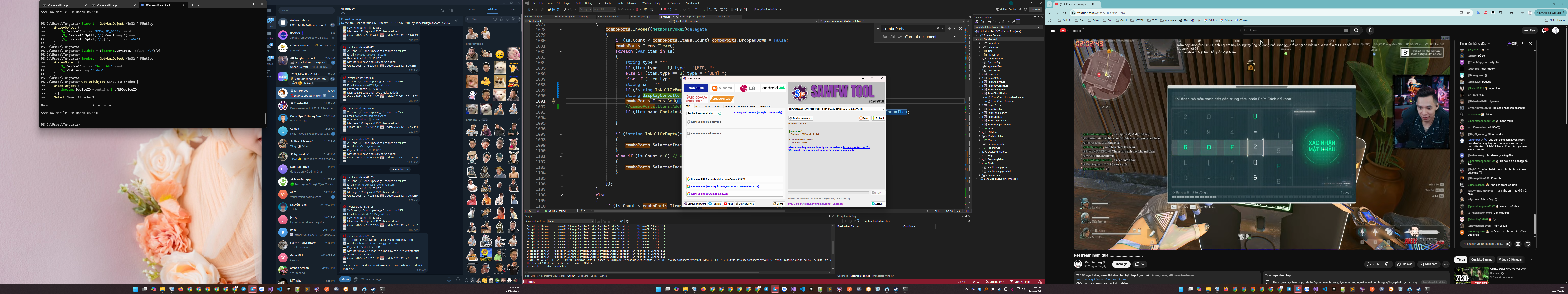Open the UpdateComboPorts member navigation dropdown
1568x294 pixels.
[892, 21]
